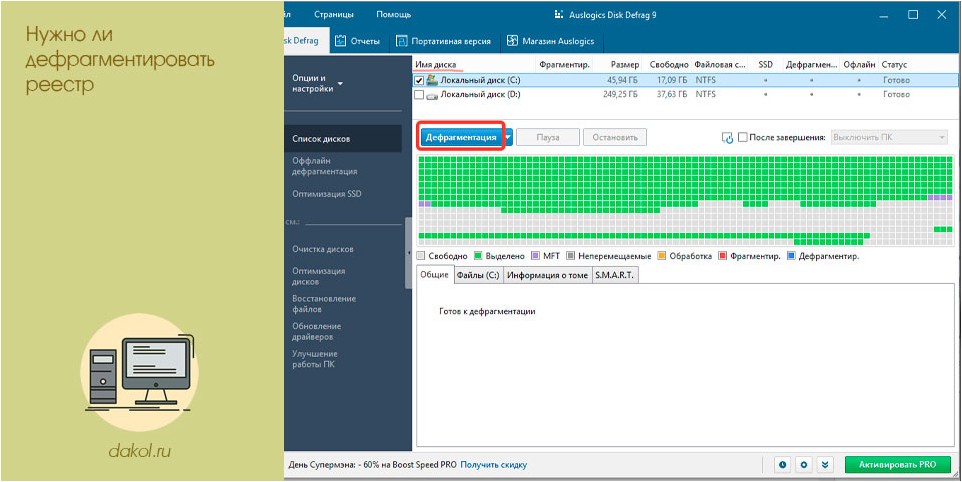
Task: Open 'Оптимизация дисков' in sidebar
Action: [318, 277]
